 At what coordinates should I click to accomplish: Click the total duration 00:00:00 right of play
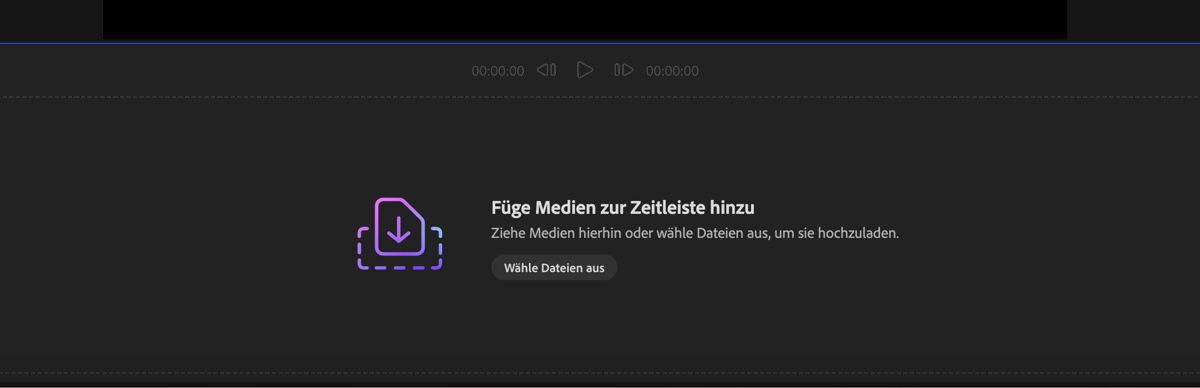(672, 71)
